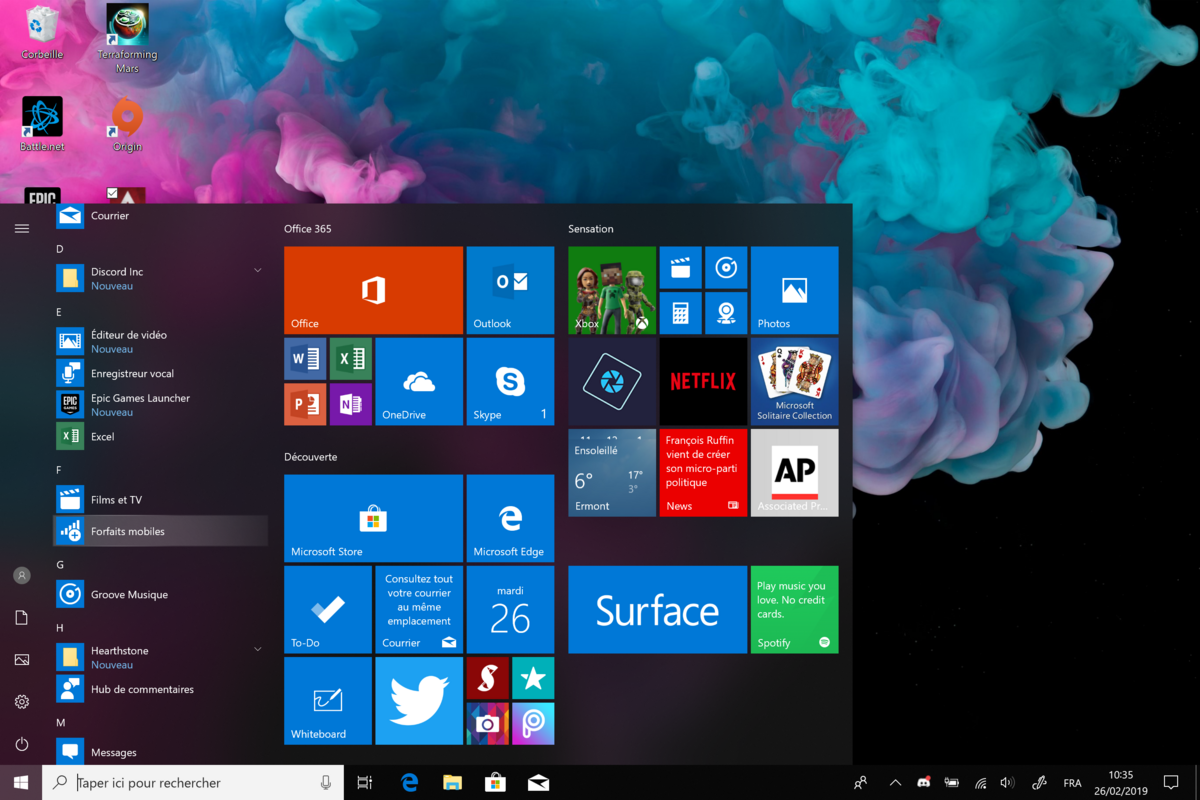Launch Epic Games Launcher from app list
The height and width of the screenshot is (800, 1200).
[161, 404]
